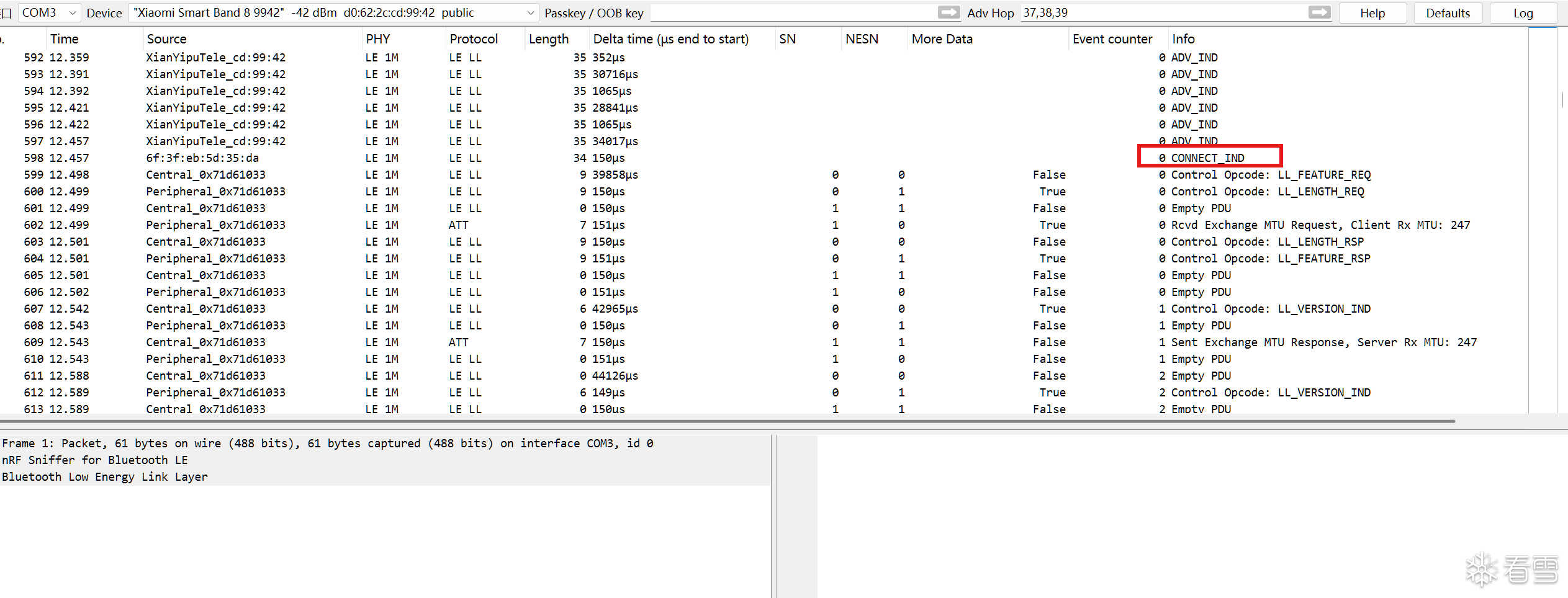This screenshot has height=598, width=1568.
Task: Sort packets by the Time column header
Action: (64, 39)
